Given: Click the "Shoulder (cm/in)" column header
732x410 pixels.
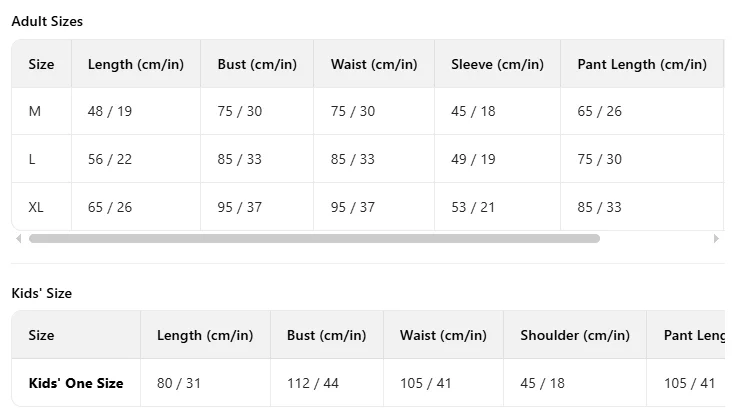Looking at the screenshot, I should point(574,335).
